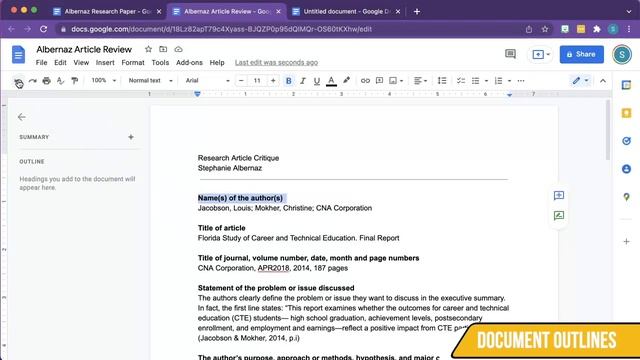Open the Arial font dropdown
The height and width of the screenshot is (360, 640).
point(207,81)
